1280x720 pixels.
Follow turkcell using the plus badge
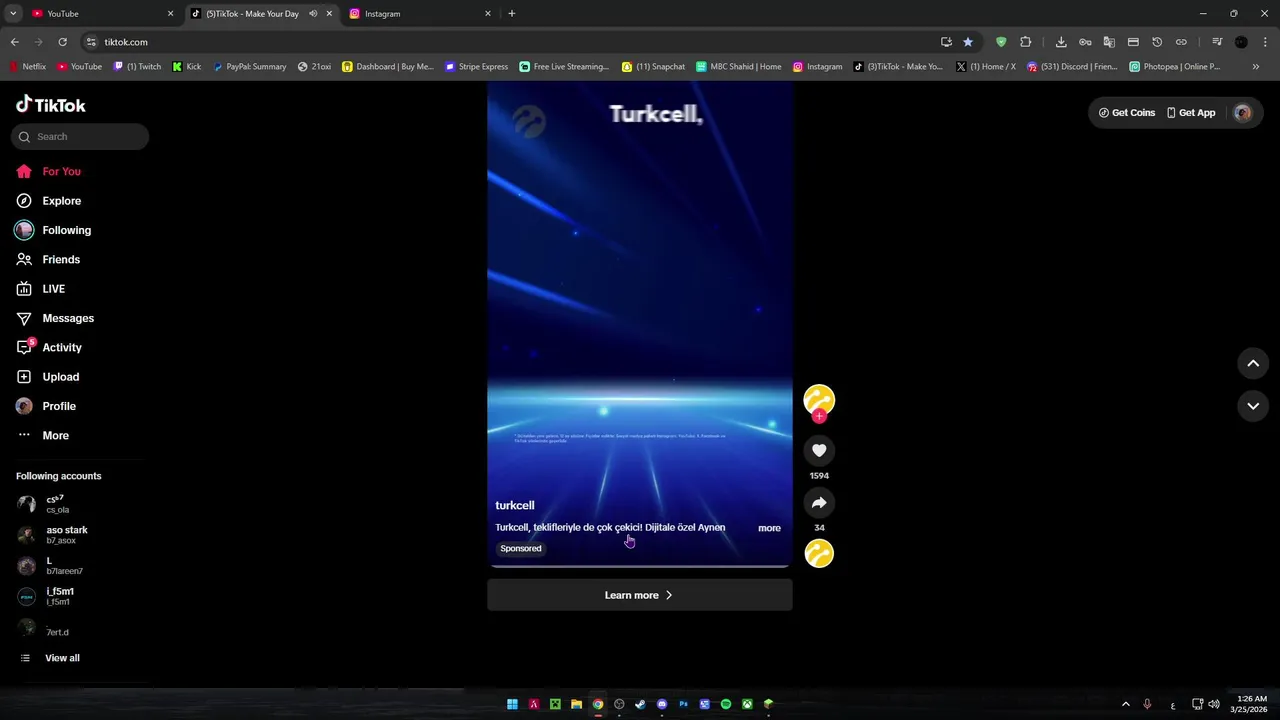click(819, 416)
